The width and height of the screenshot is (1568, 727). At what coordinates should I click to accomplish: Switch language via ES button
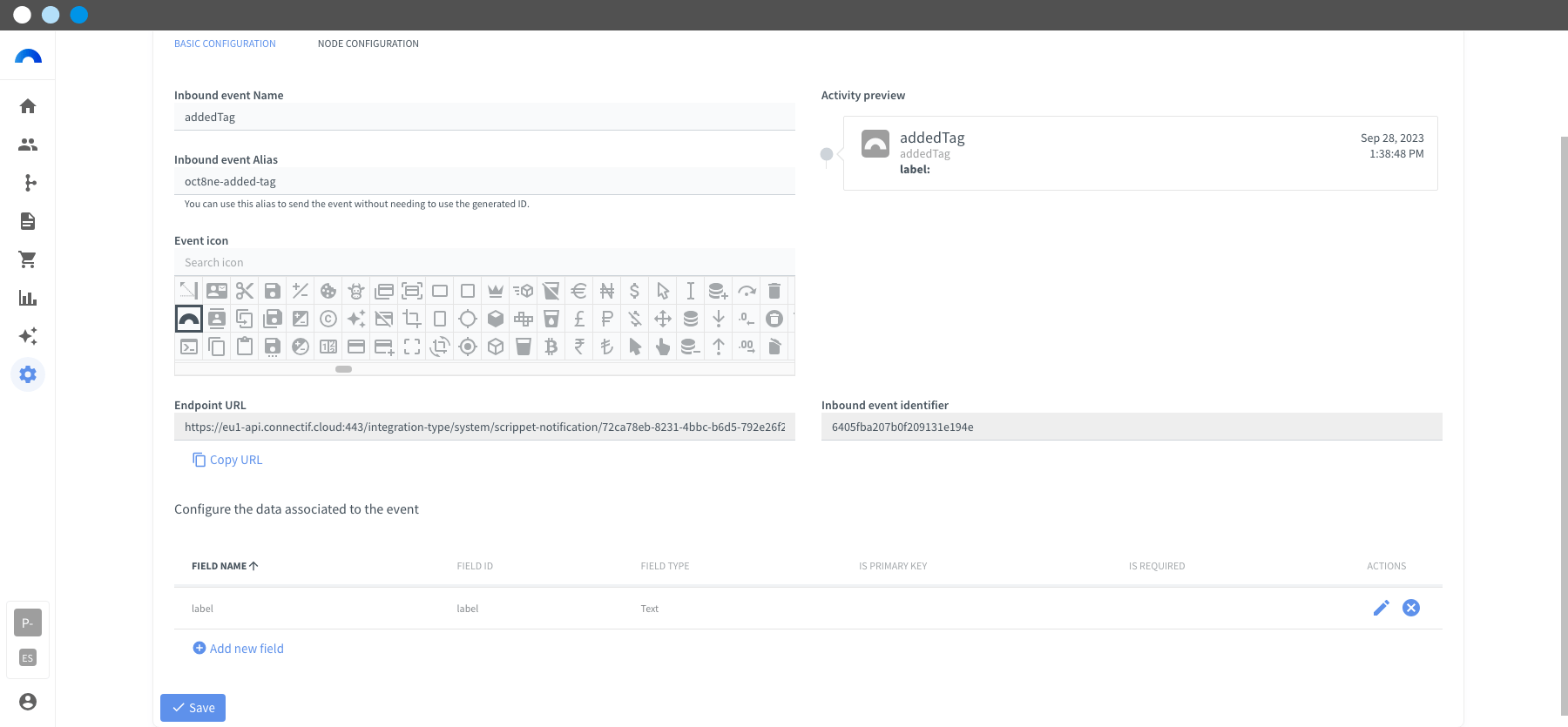pyautogui.click(x=28, y=658)
